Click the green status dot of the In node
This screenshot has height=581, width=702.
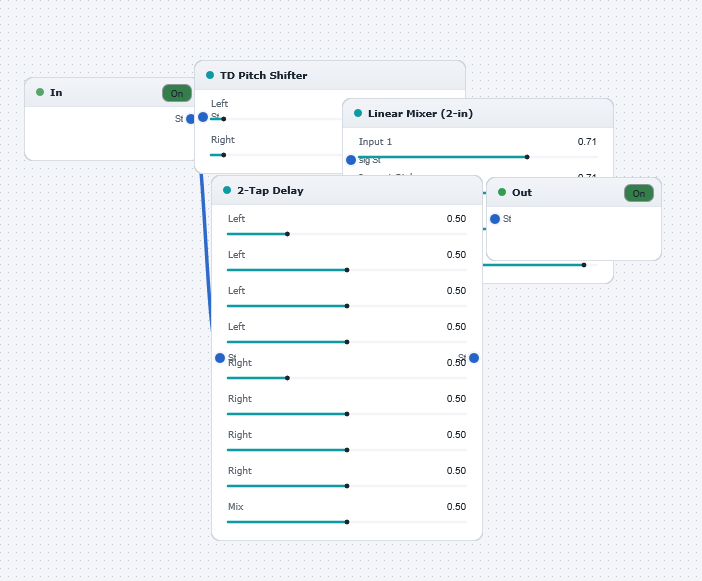(40, 92)
